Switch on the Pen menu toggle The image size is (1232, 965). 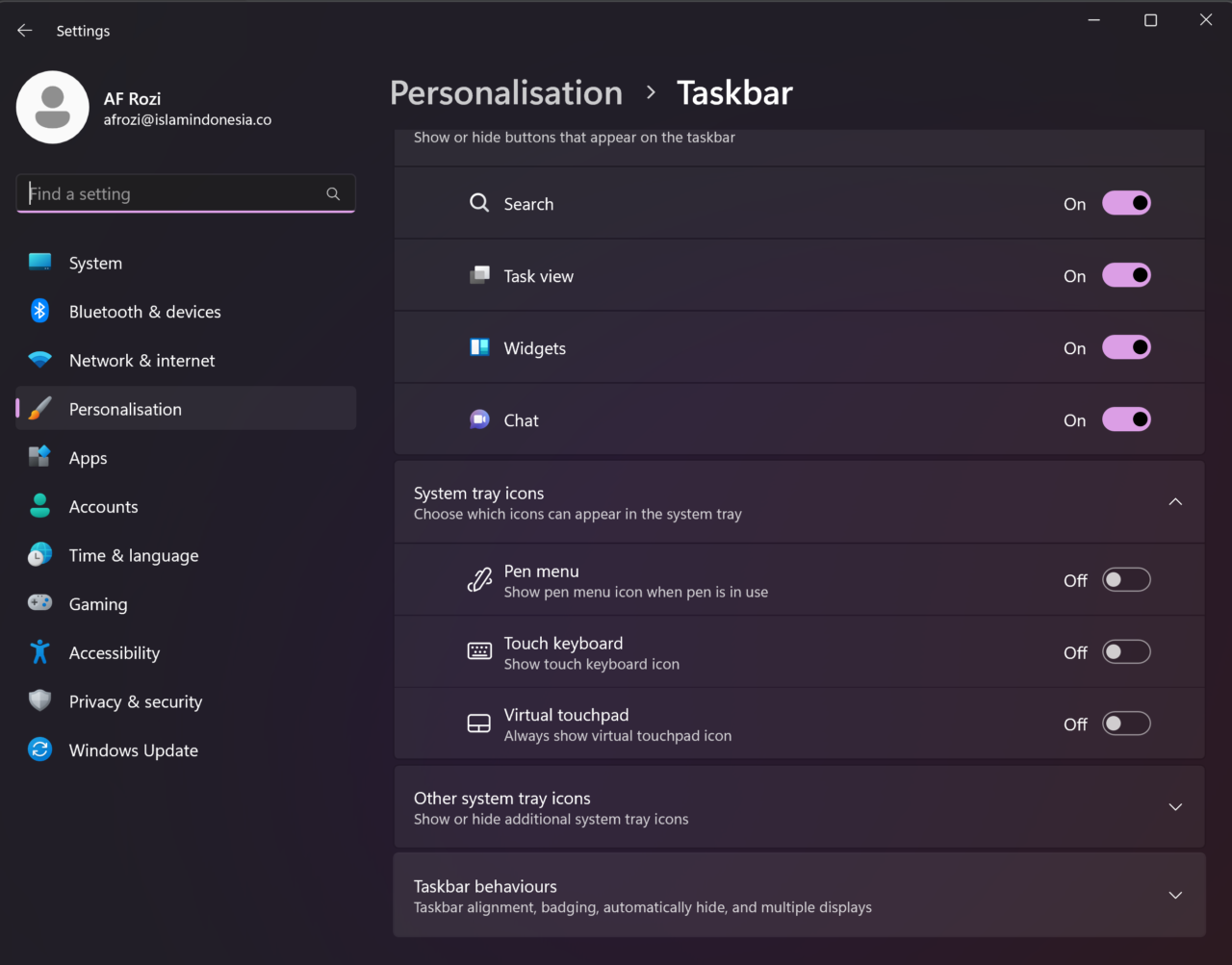tap(1126, 579)
